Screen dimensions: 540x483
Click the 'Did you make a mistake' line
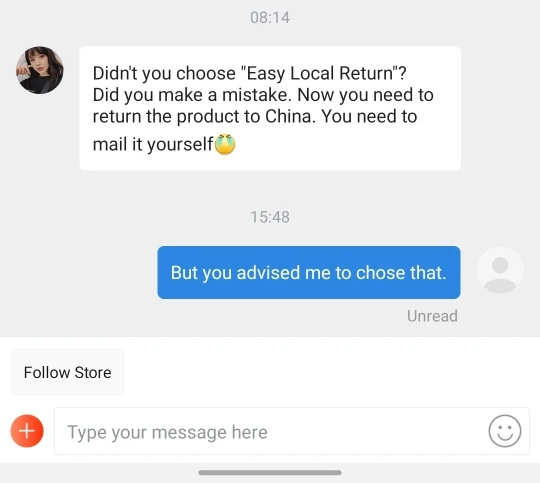pyautogui.click(x=192, y=95)
